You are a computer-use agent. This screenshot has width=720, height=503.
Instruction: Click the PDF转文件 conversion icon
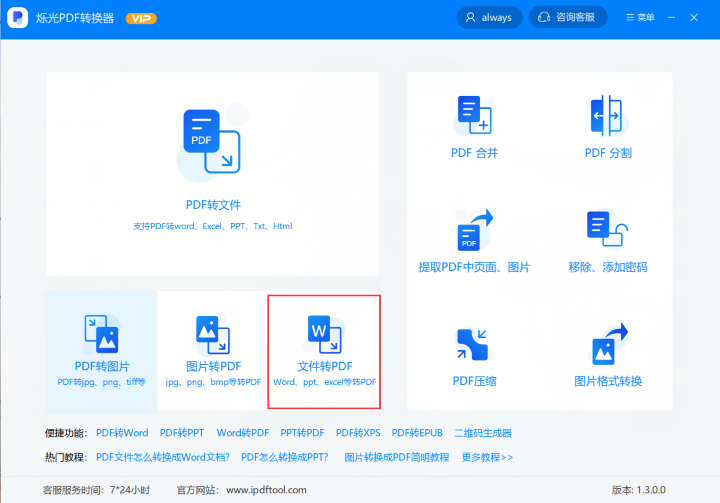(212, 142)
